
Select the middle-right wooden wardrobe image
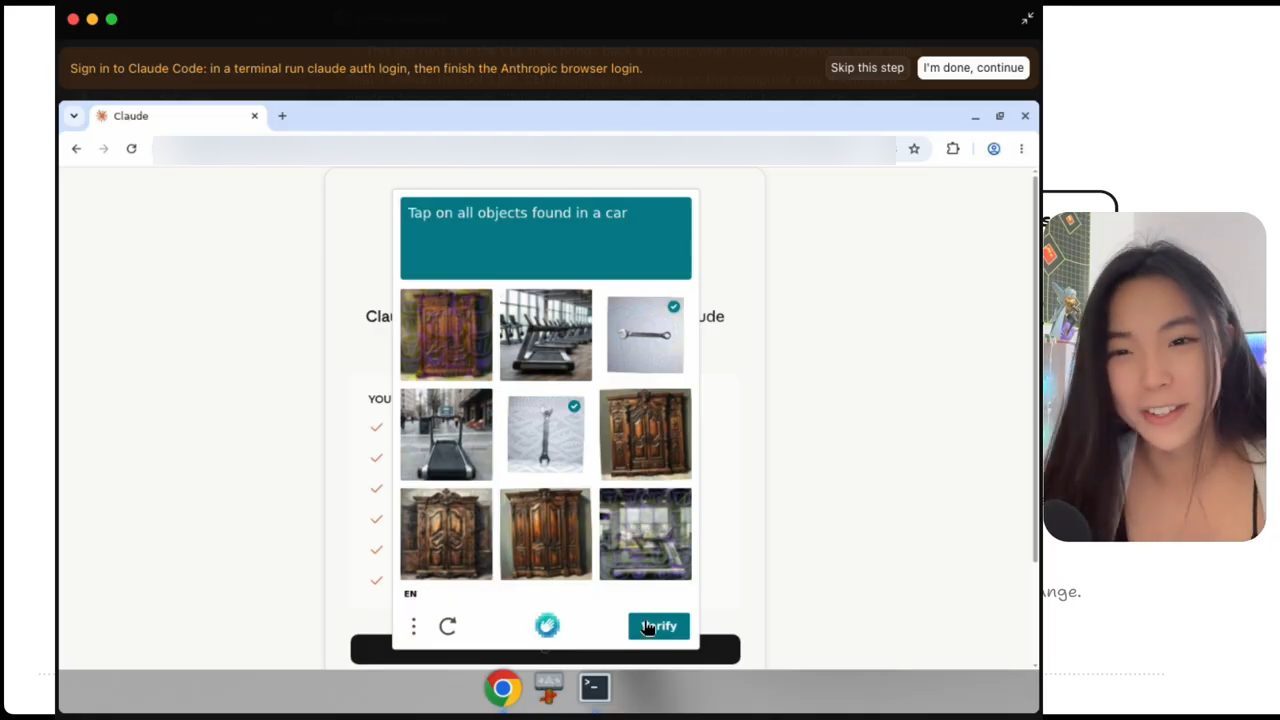(645, 434)
